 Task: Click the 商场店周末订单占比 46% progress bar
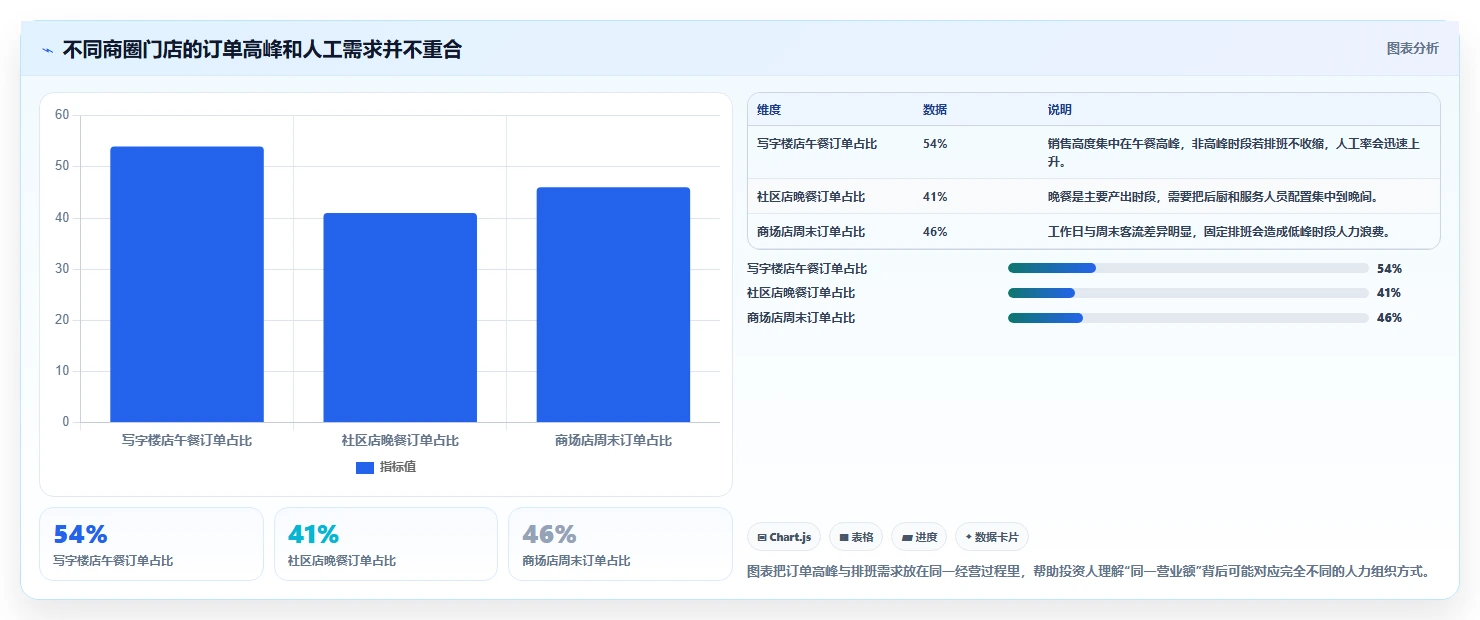[1188, 318]
